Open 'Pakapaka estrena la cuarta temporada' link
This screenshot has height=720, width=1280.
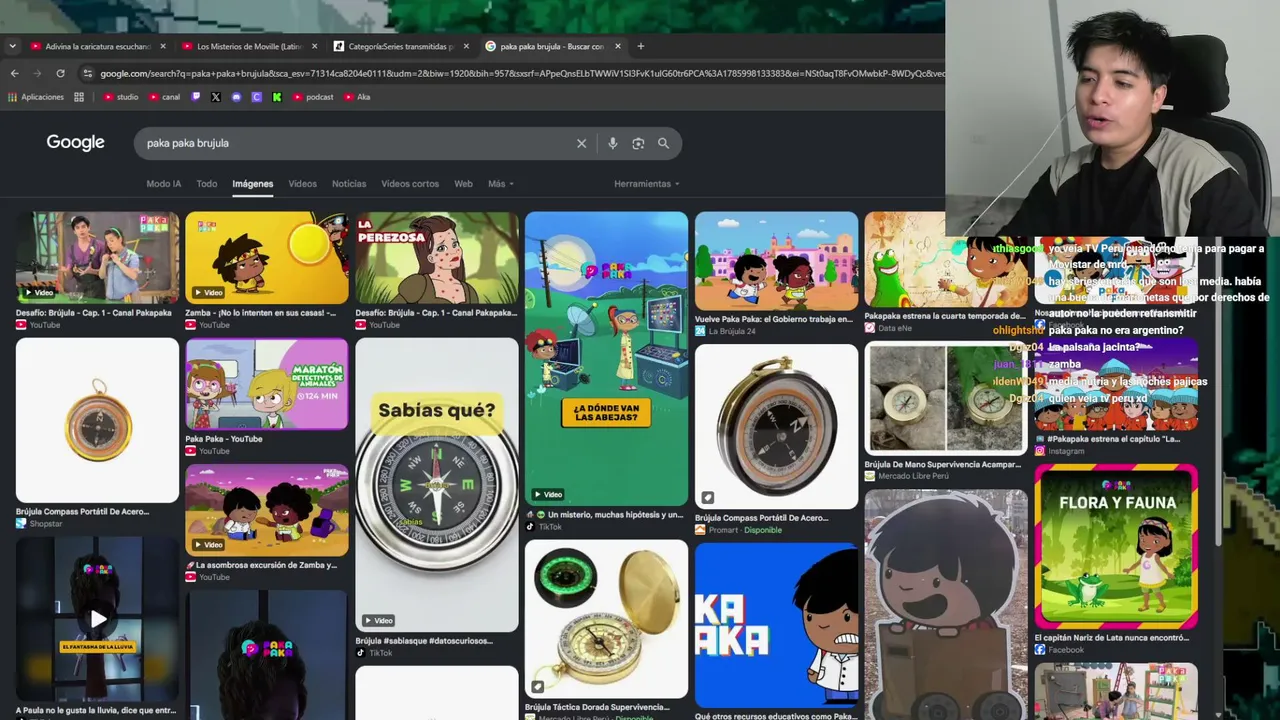click(945, 316)
